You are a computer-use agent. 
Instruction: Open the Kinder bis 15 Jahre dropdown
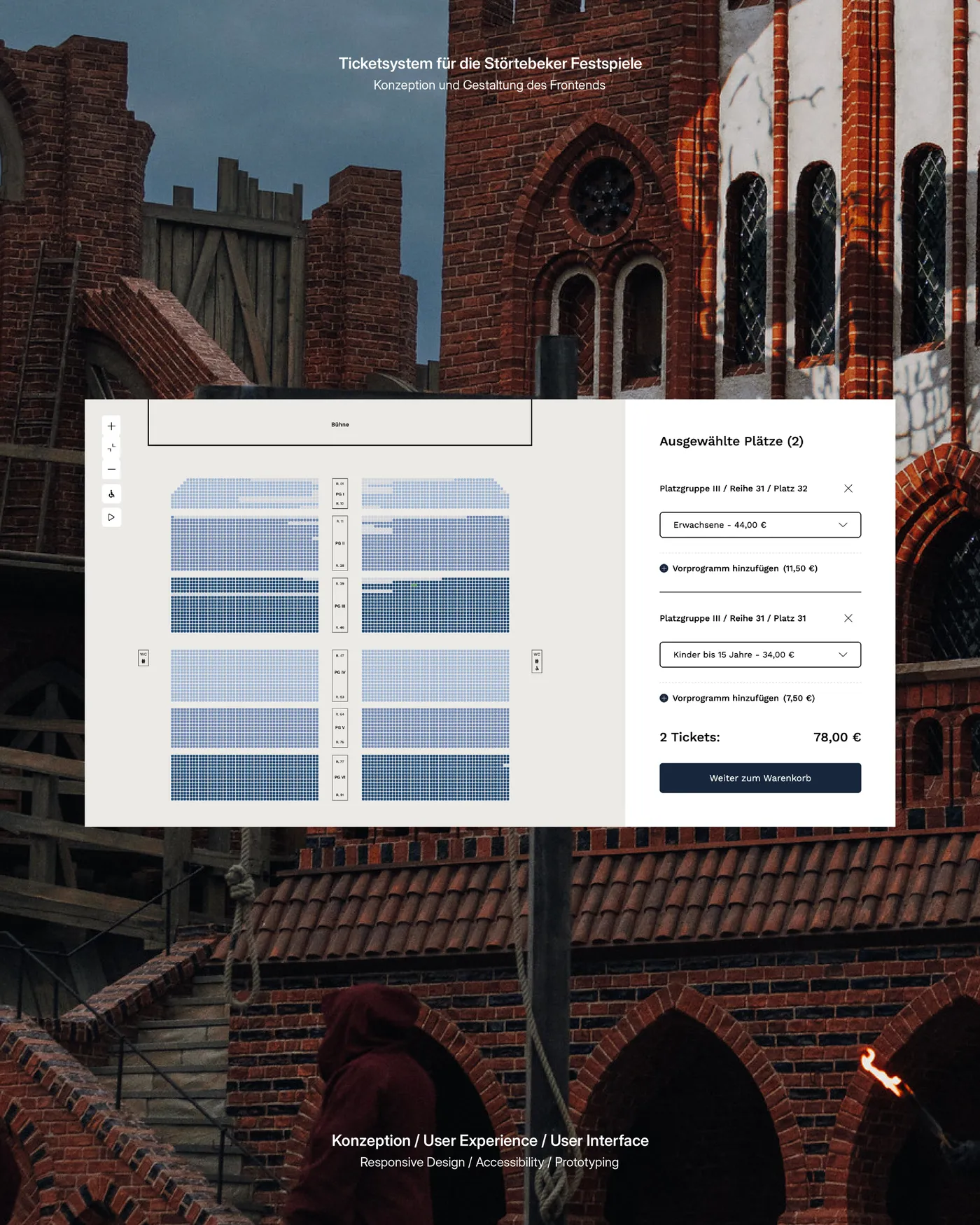[759, 654]
